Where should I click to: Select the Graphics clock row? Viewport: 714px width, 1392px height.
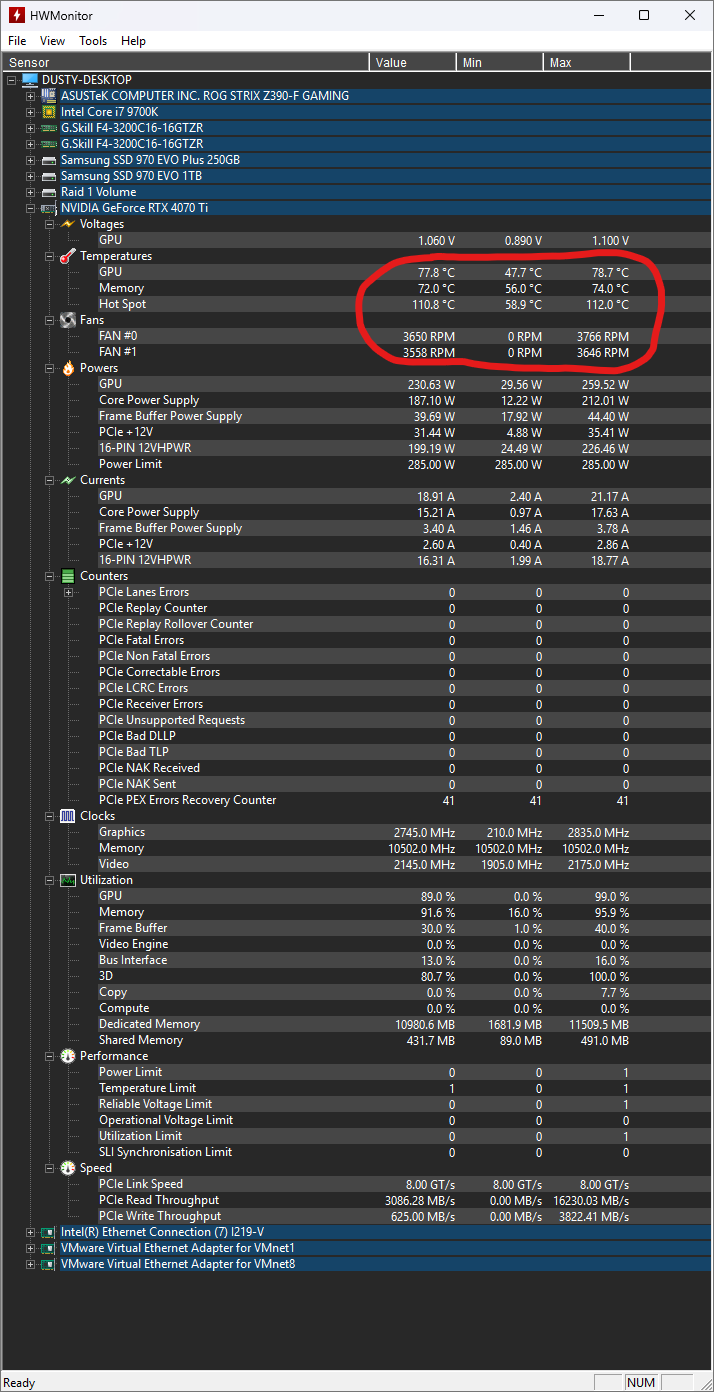click(404, 832)
